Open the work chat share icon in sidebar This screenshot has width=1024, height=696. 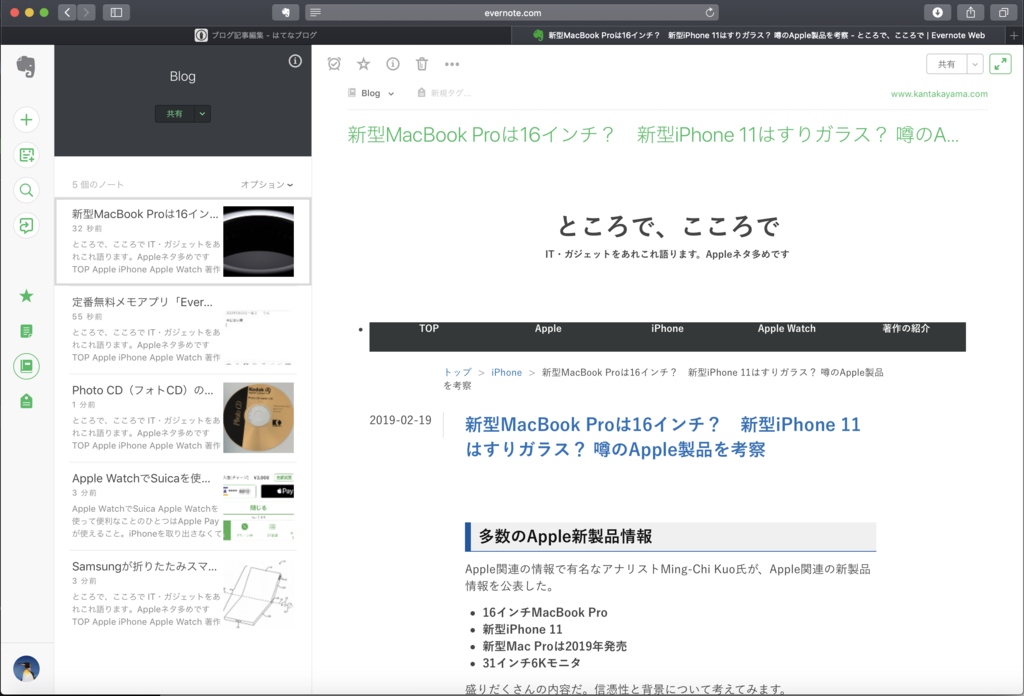(26, 226)
